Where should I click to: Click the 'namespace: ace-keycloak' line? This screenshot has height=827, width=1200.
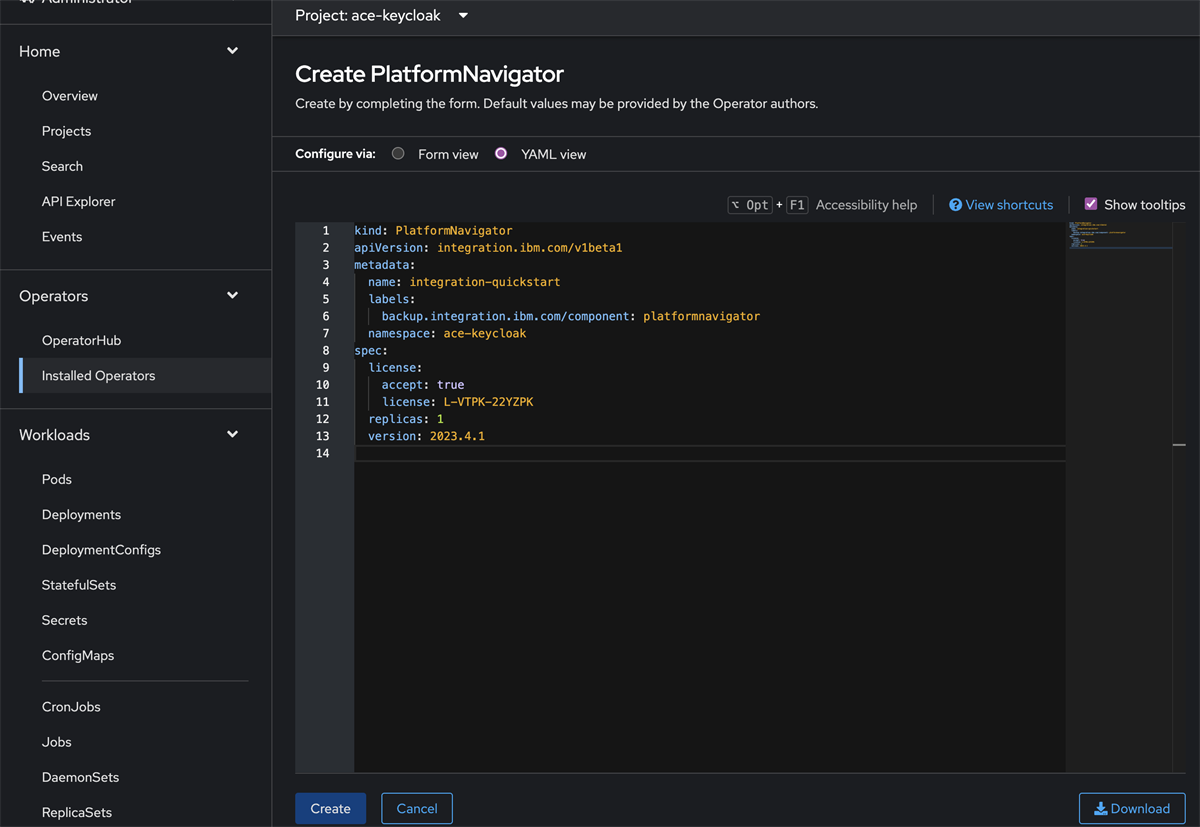447,333
